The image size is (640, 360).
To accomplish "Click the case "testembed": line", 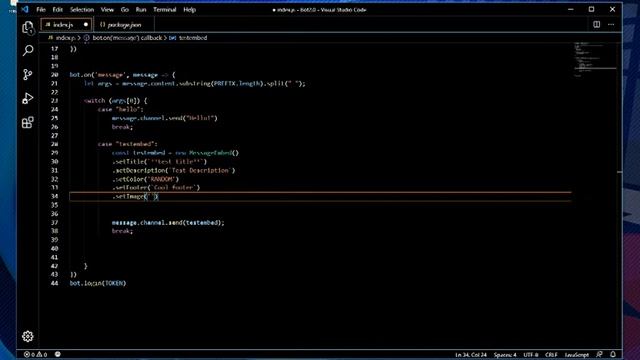I will pos(127,144).
